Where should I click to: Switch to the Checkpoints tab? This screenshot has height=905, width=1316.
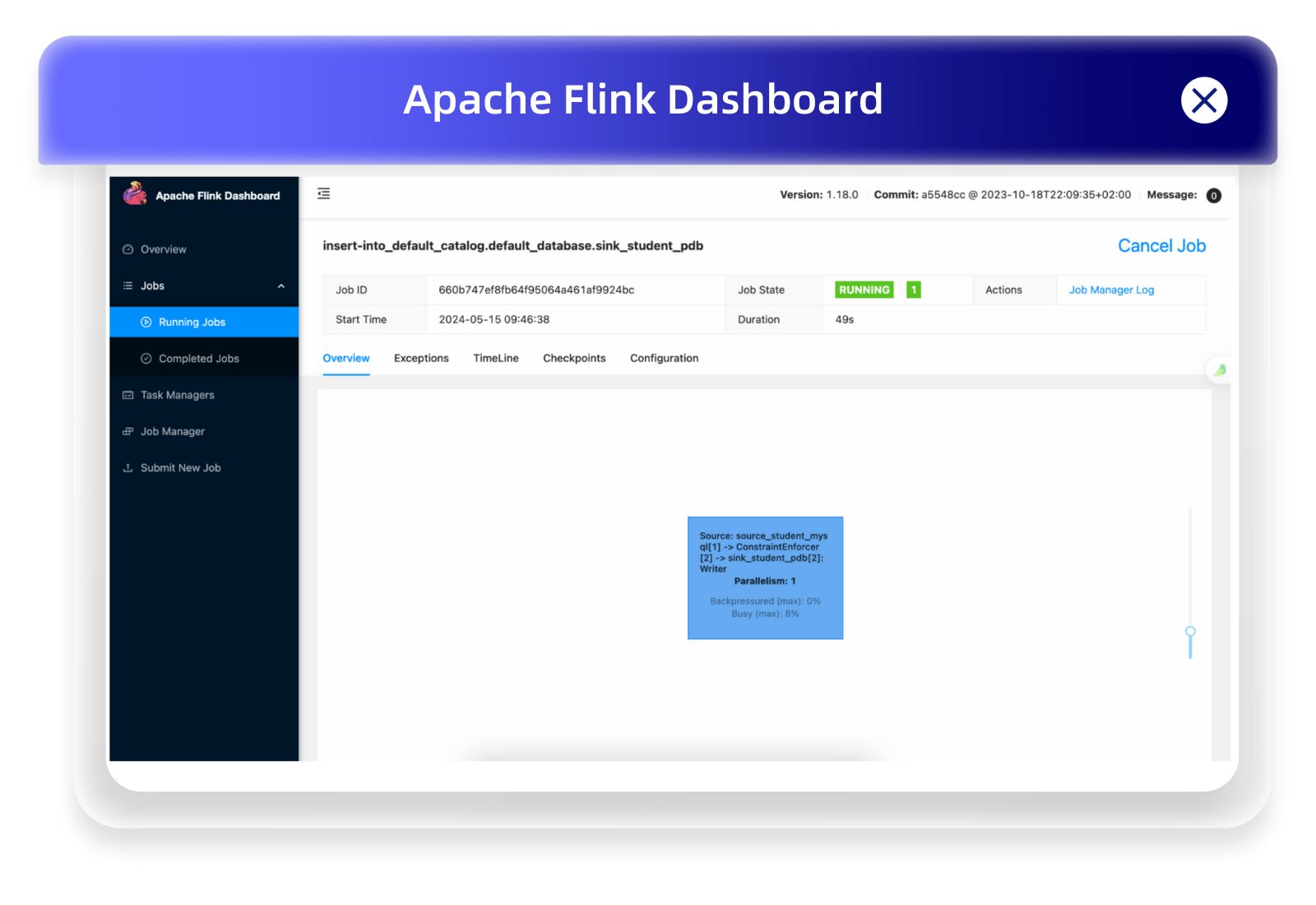(x=574, y=358)
